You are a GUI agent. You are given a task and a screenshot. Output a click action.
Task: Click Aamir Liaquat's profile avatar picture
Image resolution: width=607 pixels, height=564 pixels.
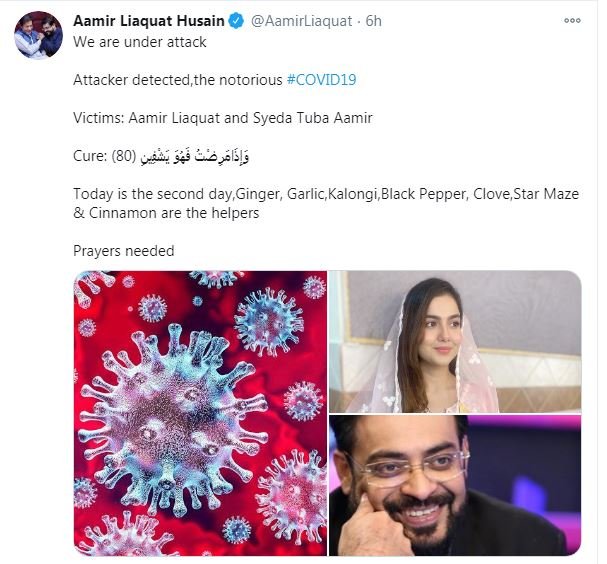pos(39,36)
